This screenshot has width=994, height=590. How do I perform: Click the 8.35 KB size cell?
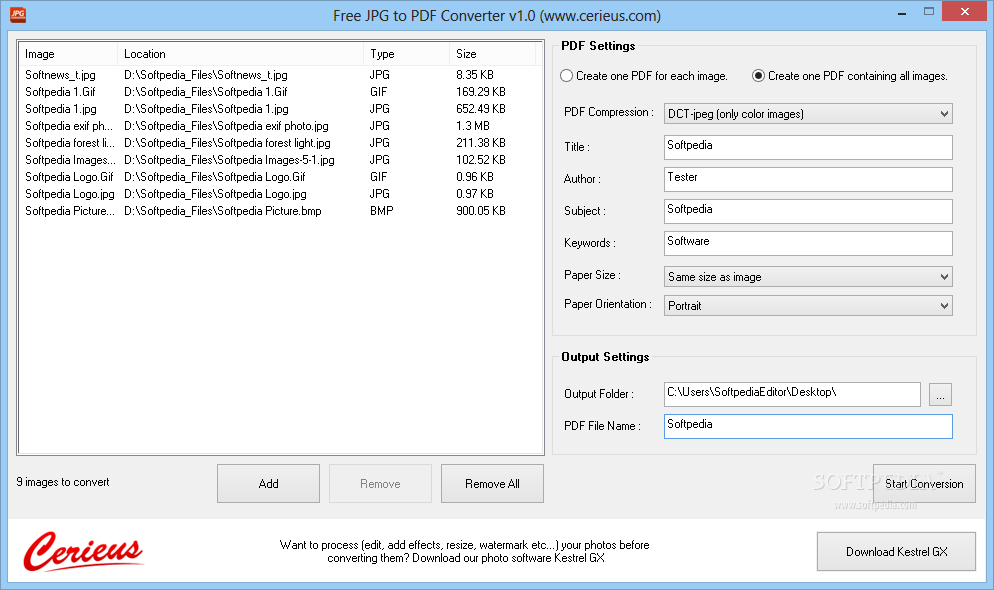475,75
